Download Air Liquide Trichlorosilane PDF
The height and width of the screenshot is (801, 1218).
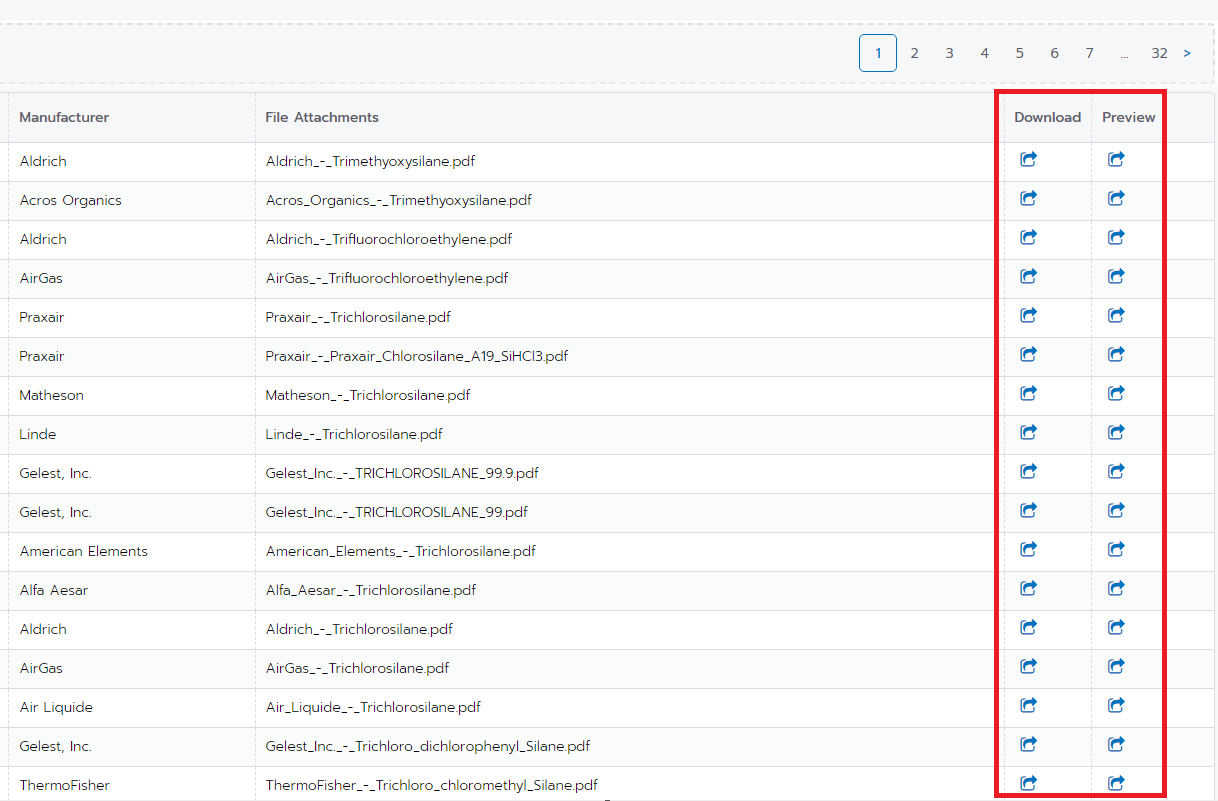pos(1028,705)
